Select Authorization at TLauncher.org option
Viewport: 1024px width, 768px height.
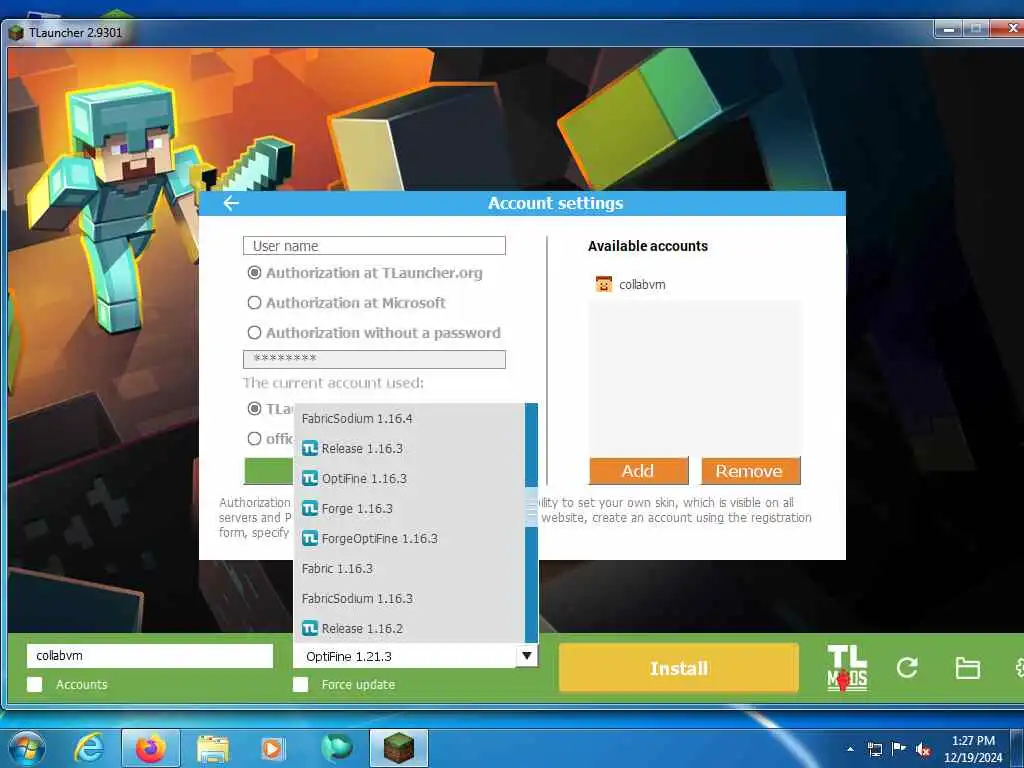(x=254, y=272)
